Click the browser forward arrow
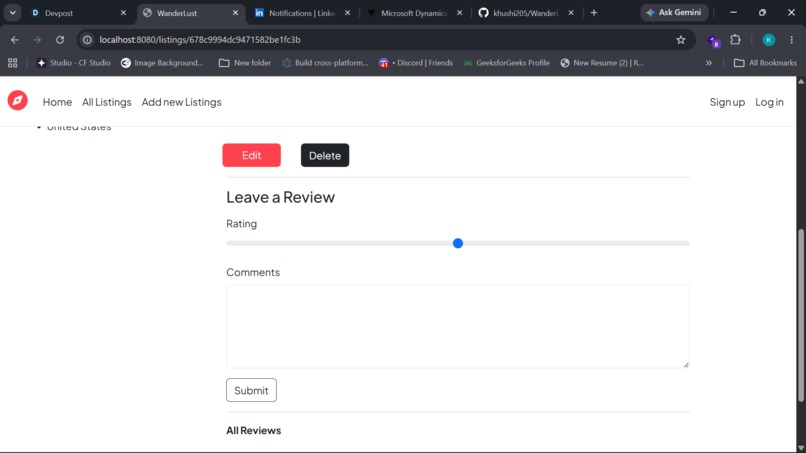 pos(37,40)
